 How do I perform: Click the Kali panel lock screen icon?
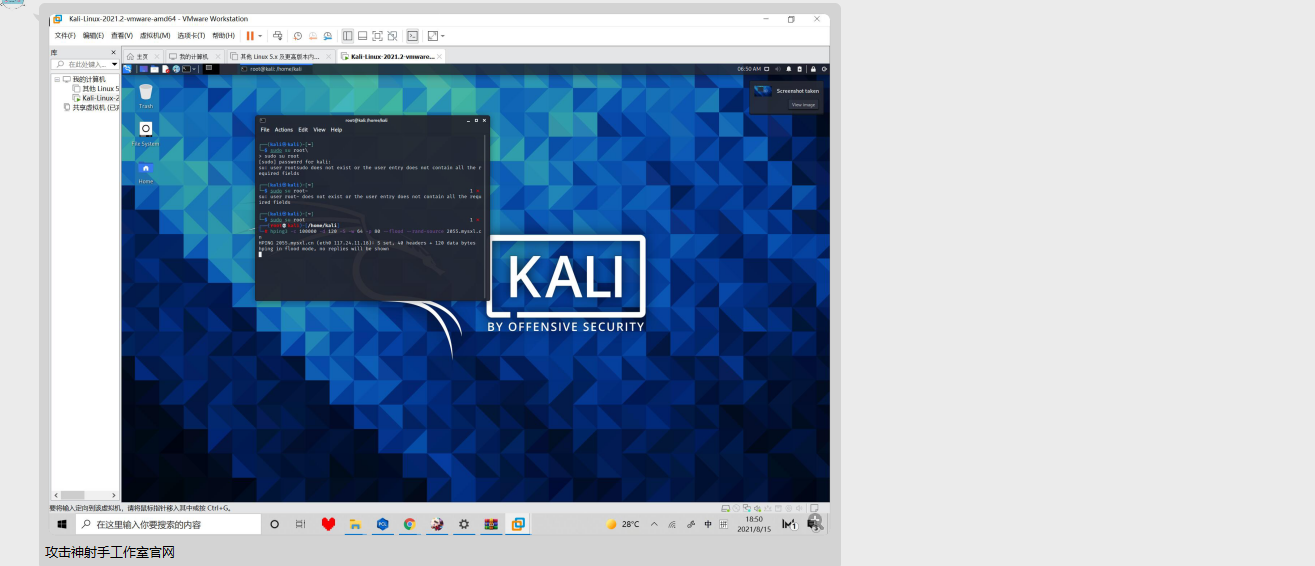pyautogui.click(x=813, y=69)
